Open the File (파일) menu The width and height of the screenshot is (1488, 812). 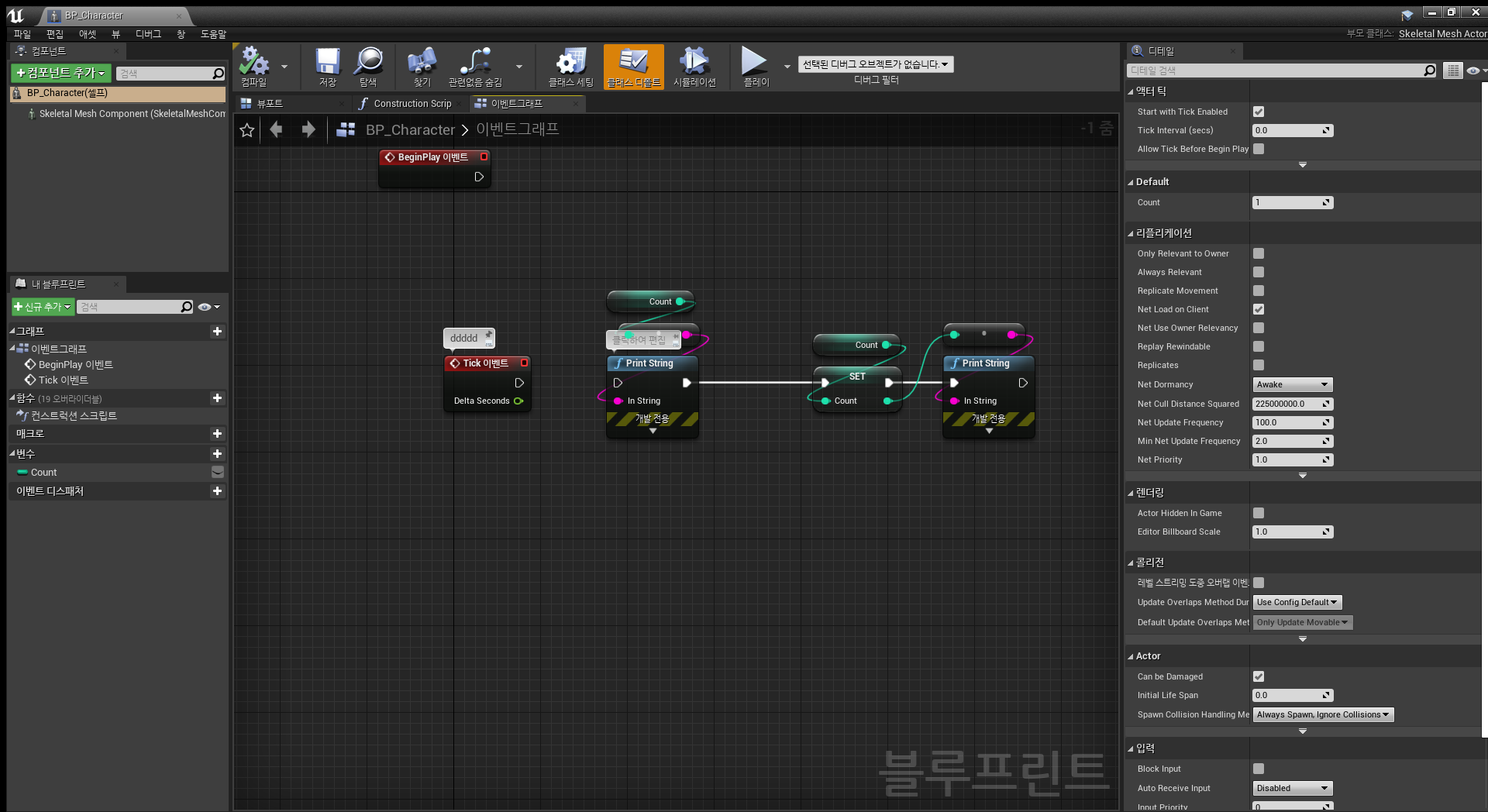pyautogui.click(x=22, y=34)
